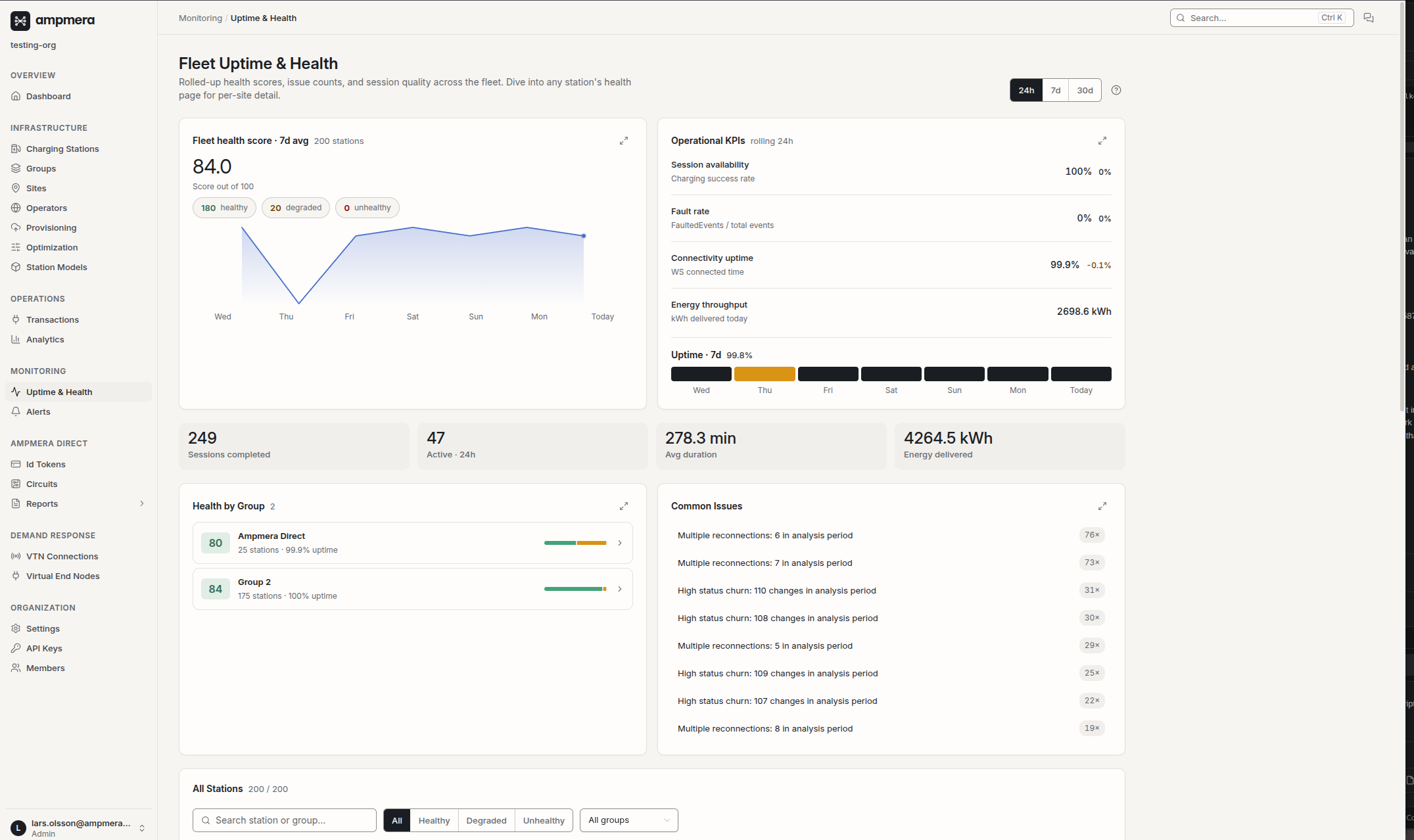The height and width of the screenshot is (840, 1414).
Task: Open the Ampmera Direct group chevron
Action: coord(619,543)
